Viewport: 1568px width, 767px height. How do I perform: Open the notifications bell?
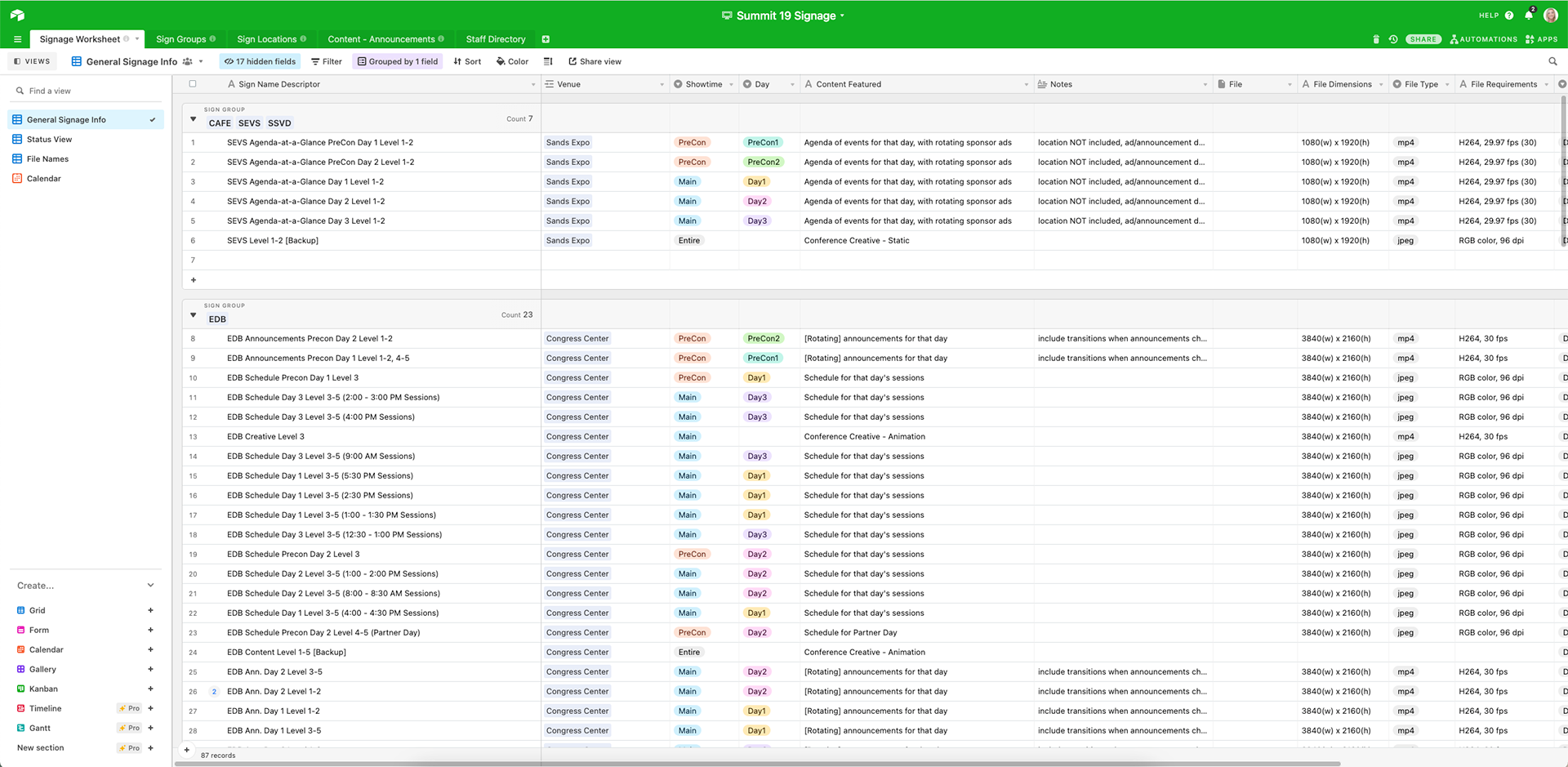pos(1529,15)
